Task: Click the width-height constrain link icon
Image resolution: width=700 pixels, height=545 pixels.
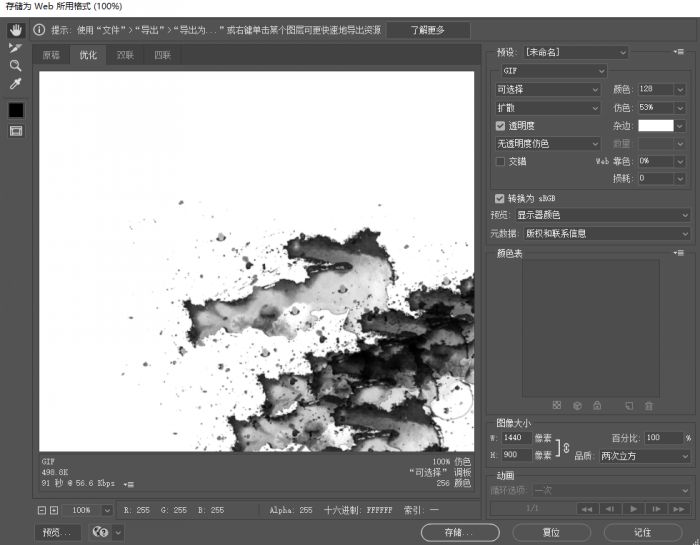Action: pyautogui.click(x=566, y=447)
